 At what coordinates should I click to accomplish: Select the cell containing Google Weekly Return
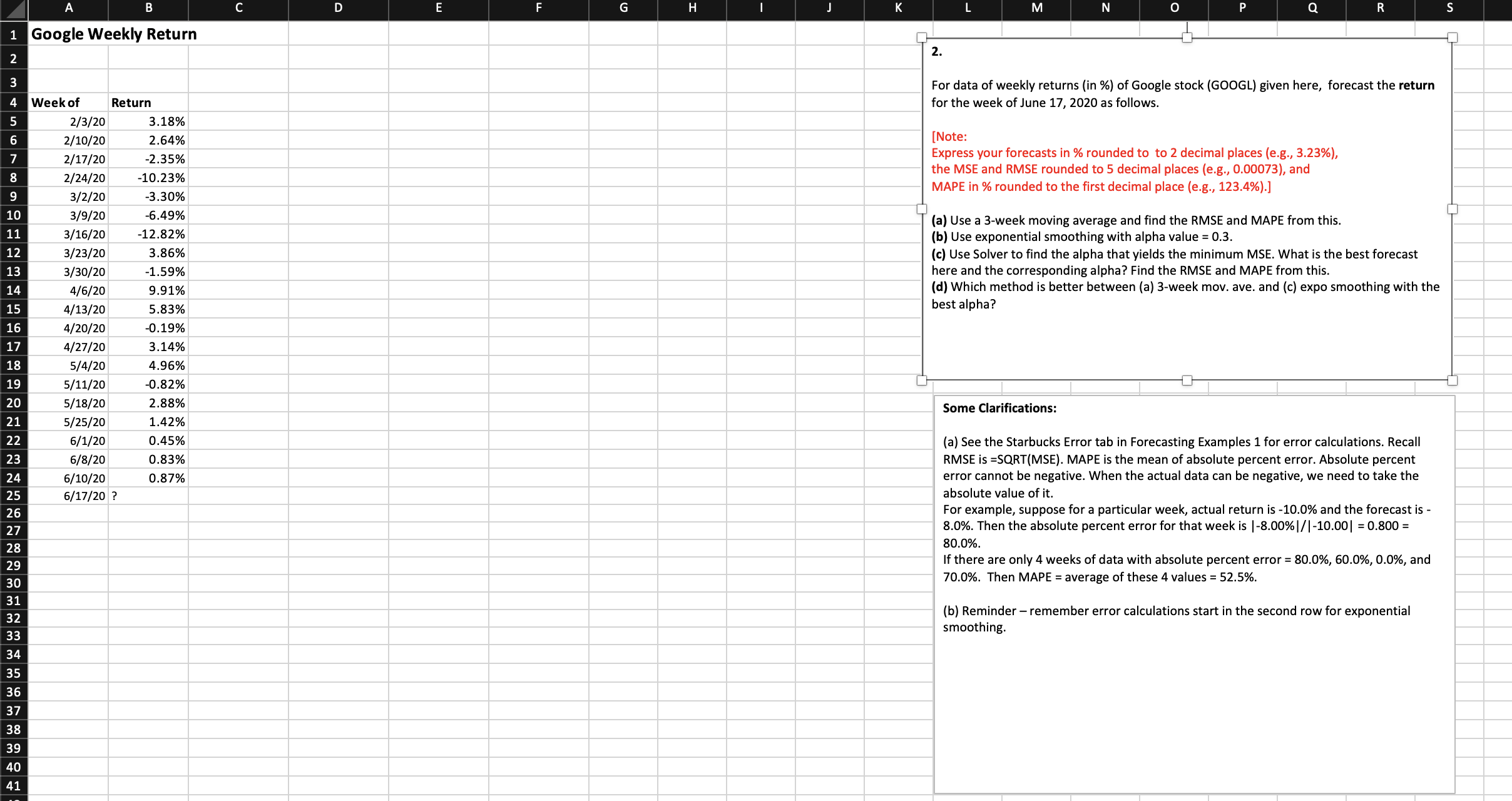click(69, 34)
